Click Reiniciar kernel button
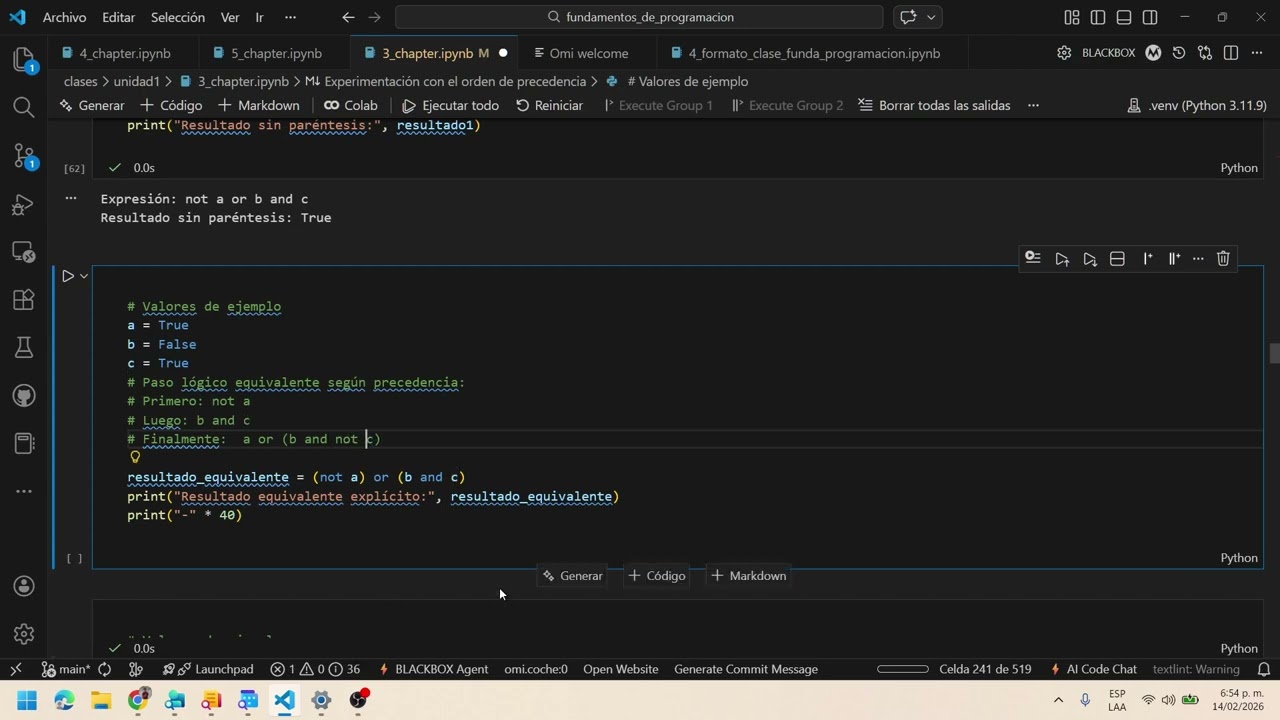The width and height of the screenshot is (1280, 720). point(549,105)
